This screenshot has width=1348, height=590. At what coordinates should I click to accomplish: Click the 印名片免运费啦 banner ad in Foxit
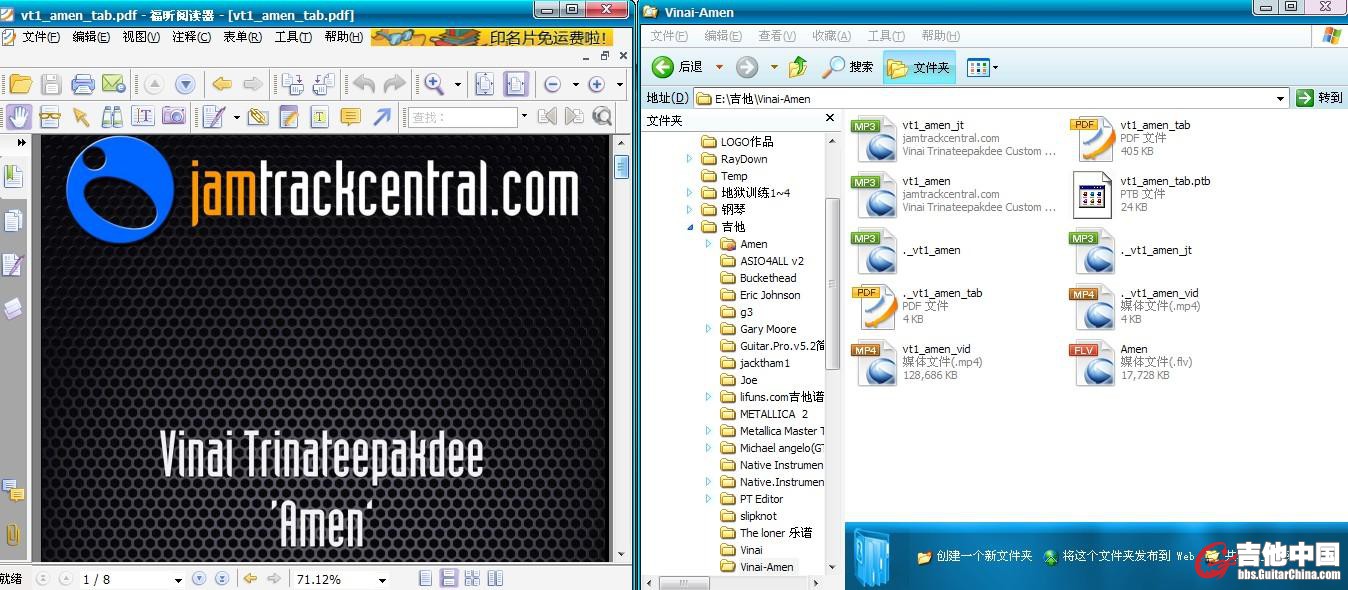(490, 38)
